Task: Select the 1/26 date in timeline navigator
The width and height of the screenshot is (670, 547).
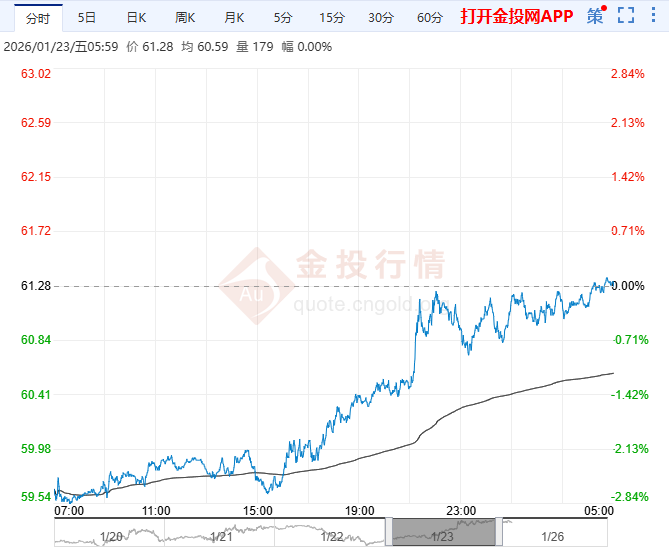Action: coord(552,536)
